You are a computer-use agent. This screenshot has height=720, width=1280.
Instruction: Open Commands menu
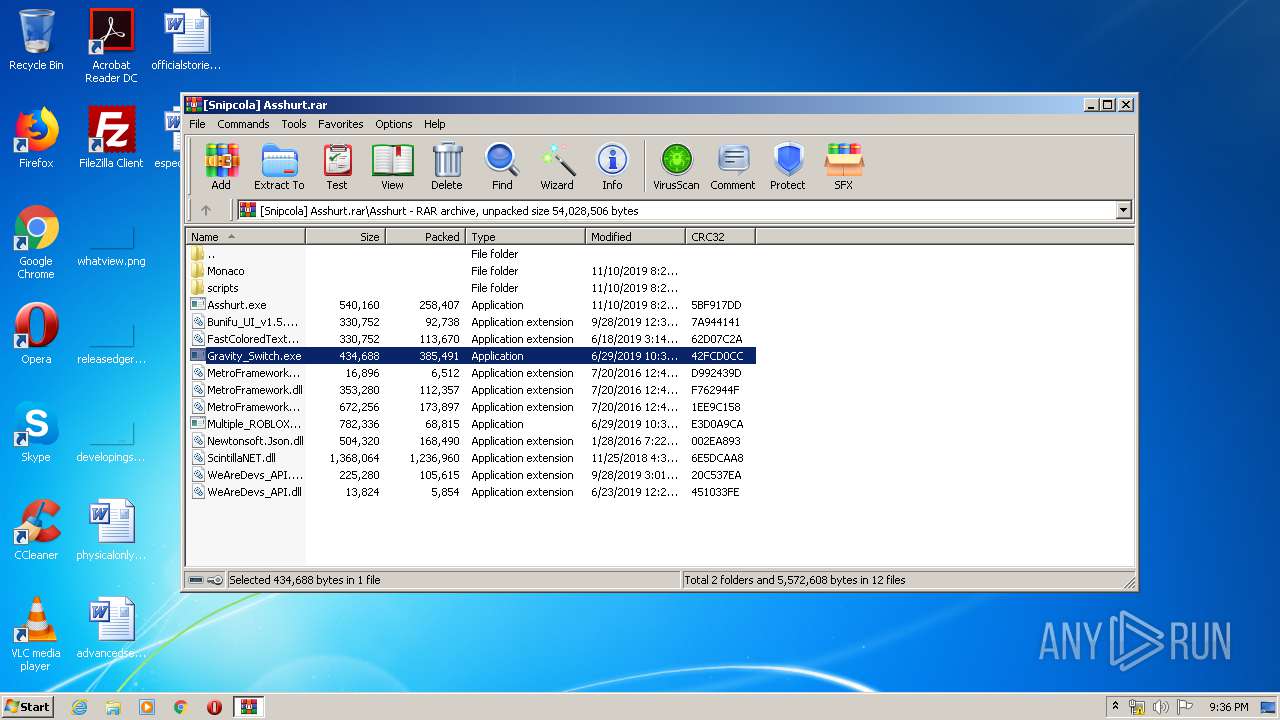(243, 124)
